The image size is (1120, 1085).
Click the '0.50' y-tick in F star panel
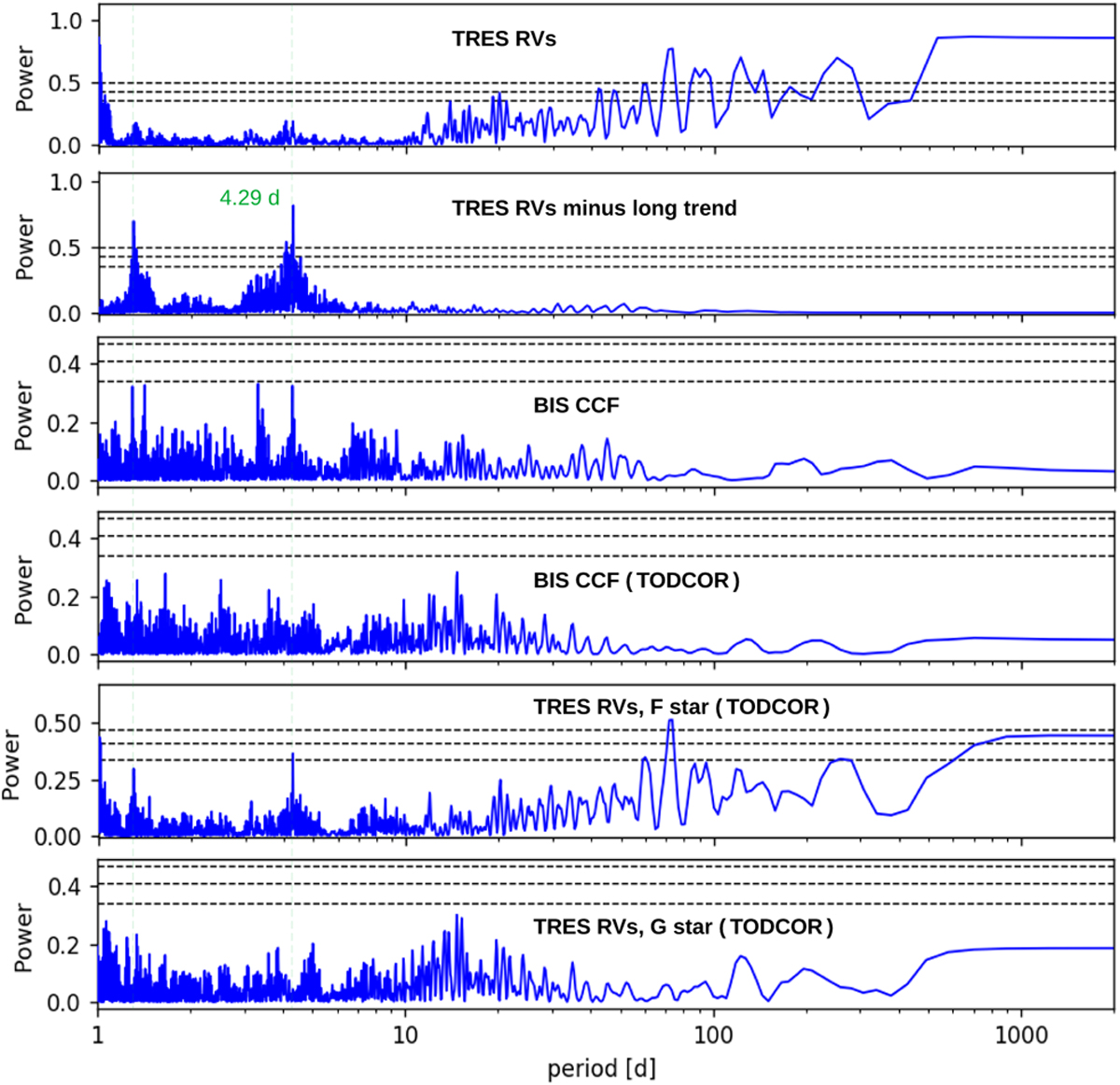60,724
